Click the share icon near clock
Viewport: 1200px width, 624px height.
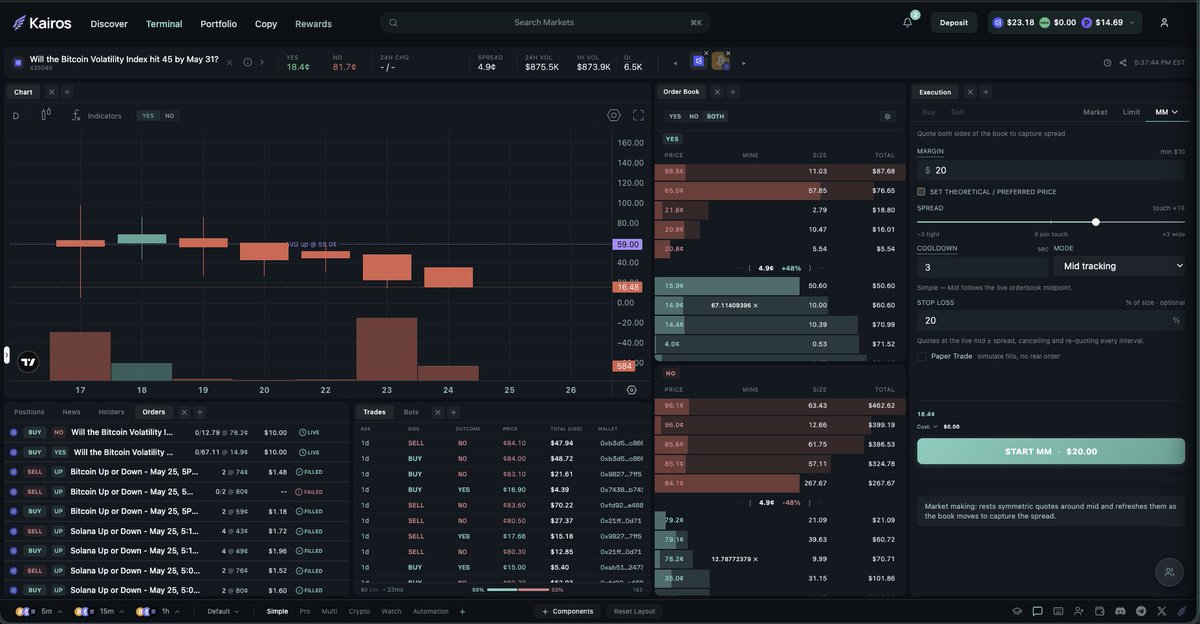(x=1122, y=62)
